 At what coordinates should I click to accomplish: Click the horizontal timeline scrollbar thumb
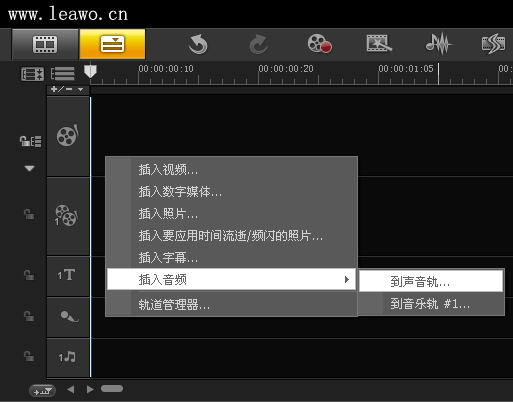pyautogui.click(x=112, y=389)
